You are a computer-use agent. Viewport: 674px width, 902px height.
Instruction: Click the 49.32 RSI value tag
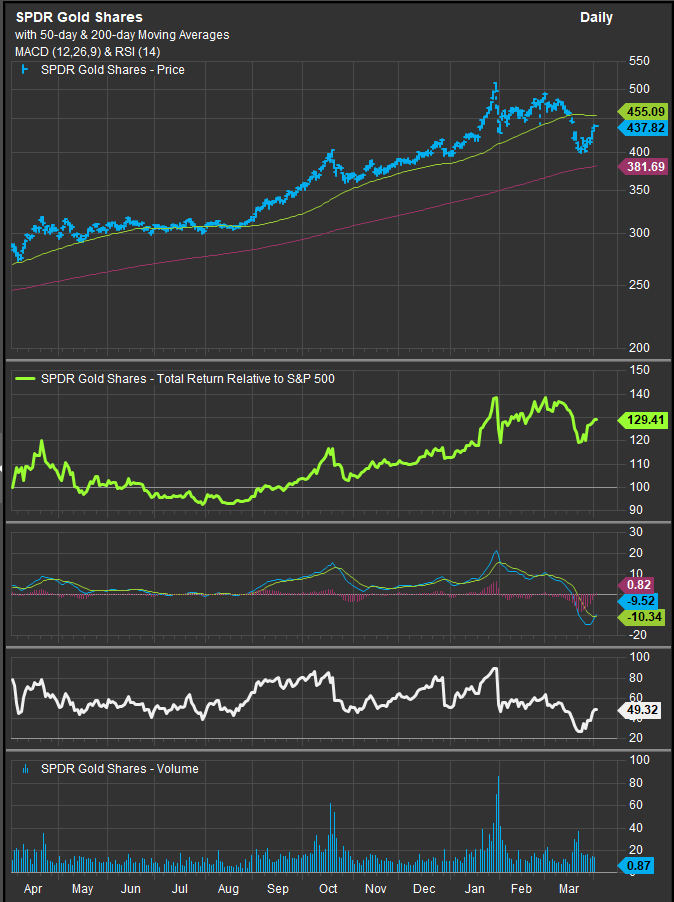point(643,711)
